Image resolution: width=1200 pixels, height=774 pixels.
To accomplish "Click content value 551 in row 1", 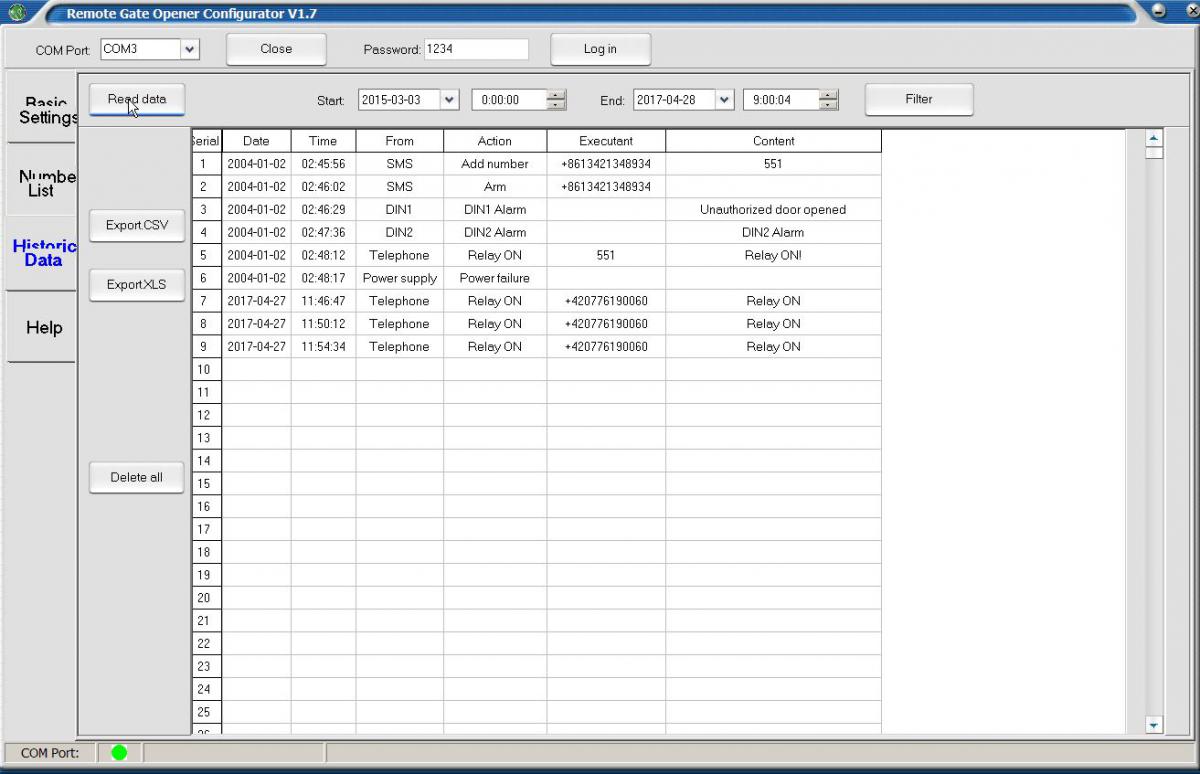I will 773,164.
